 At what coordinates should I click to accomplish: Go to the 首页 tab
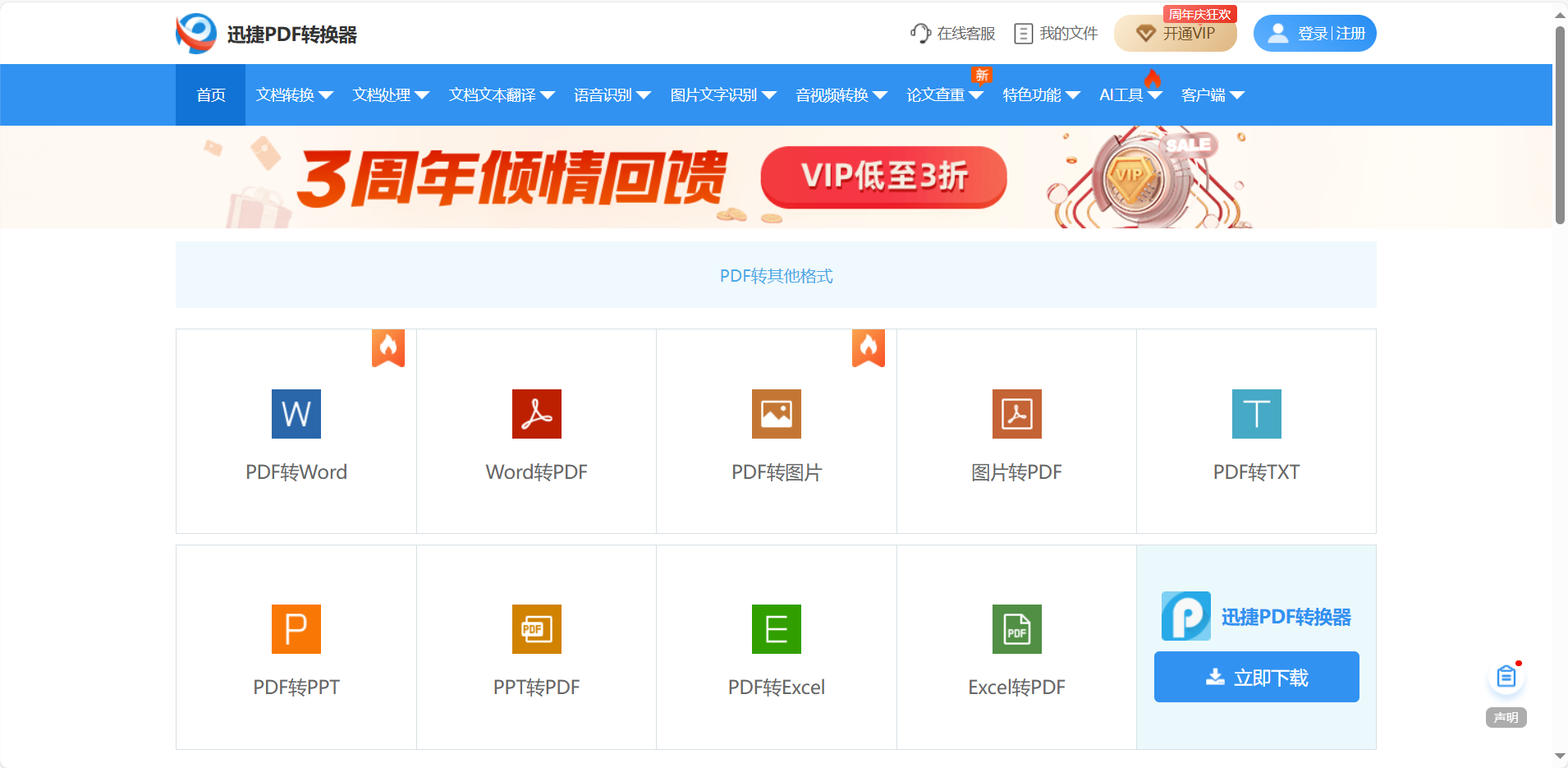(211, 95)
